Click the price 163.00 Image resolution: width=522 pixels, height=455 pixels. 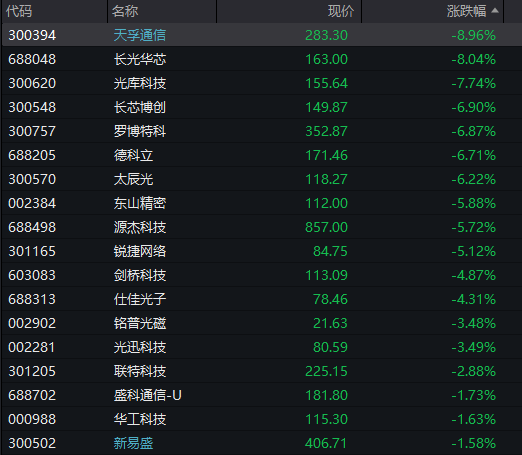pos(326,59)
